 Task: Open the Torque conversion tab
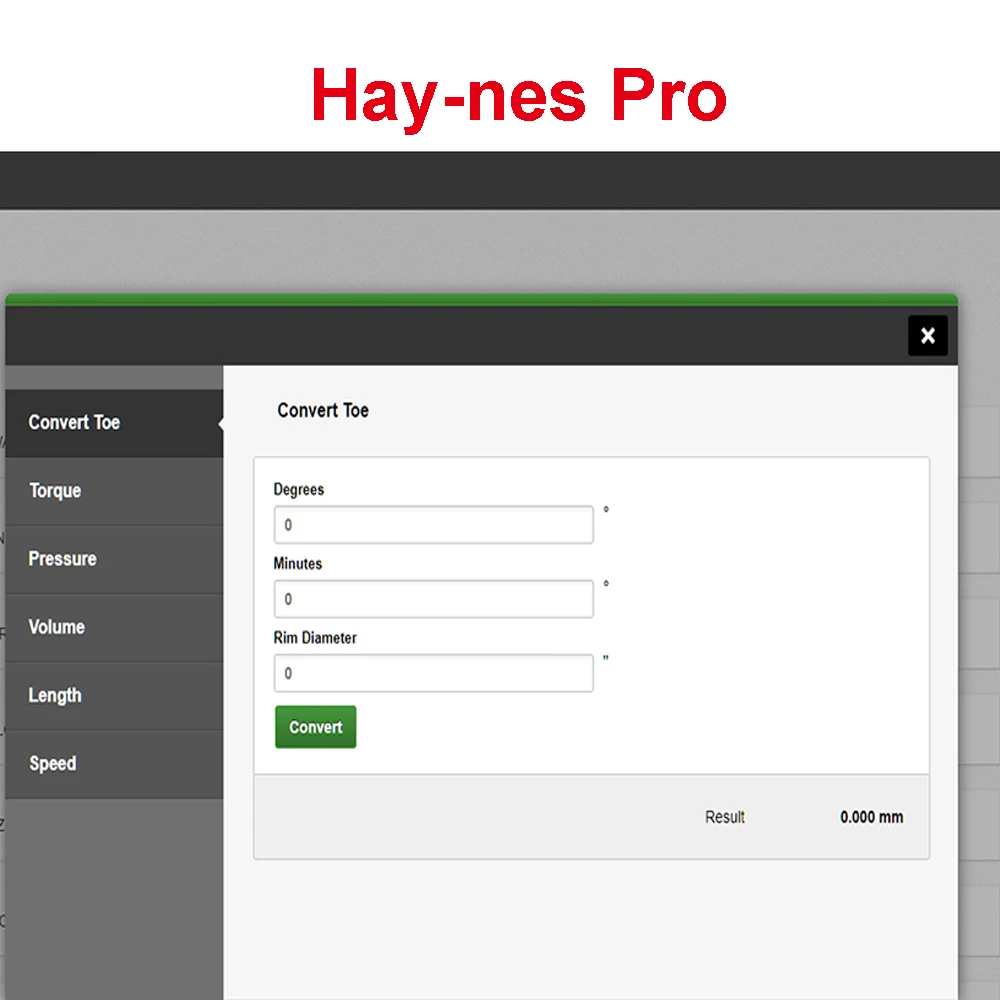(114, 491)
